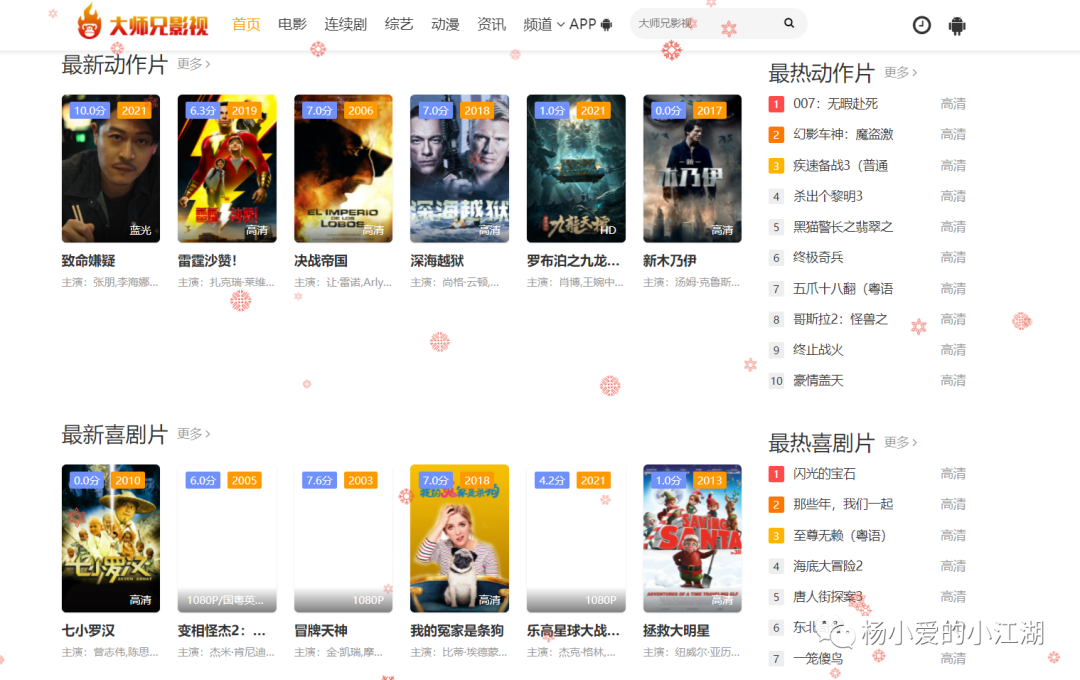Click the 冒牌天神 title link
Screen dimensions: 1080x680
click(320, 631)
